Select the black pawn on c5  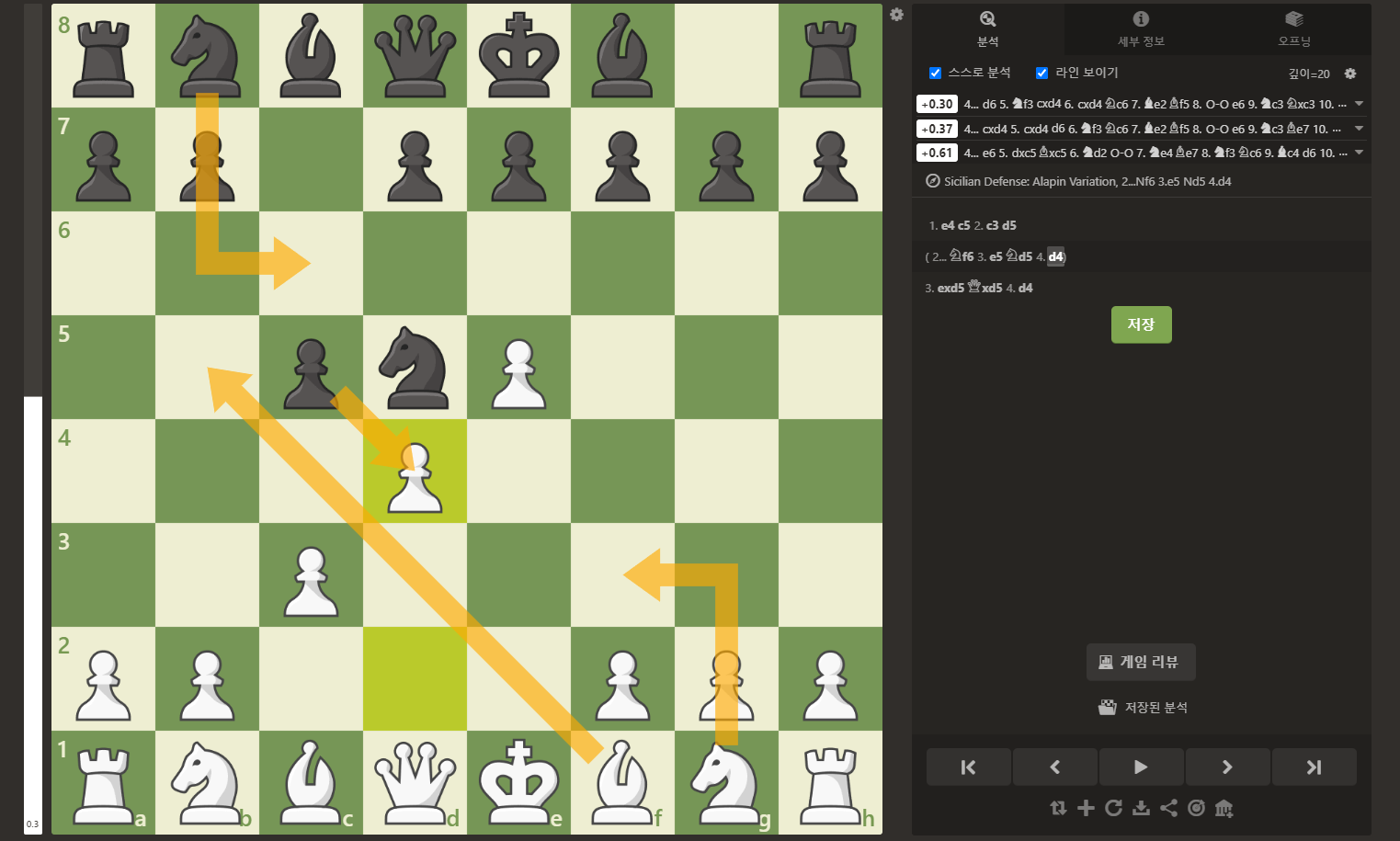click(311, 367)
